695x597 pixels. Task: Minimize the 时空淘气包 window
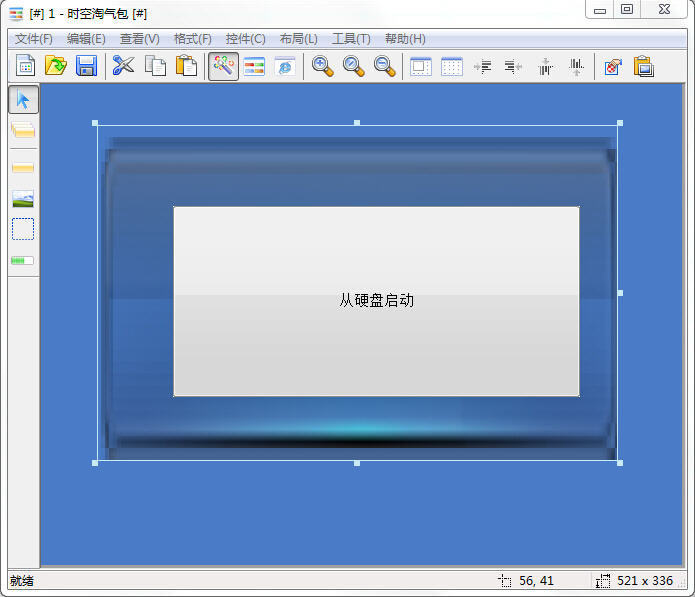tap(600, 10)
